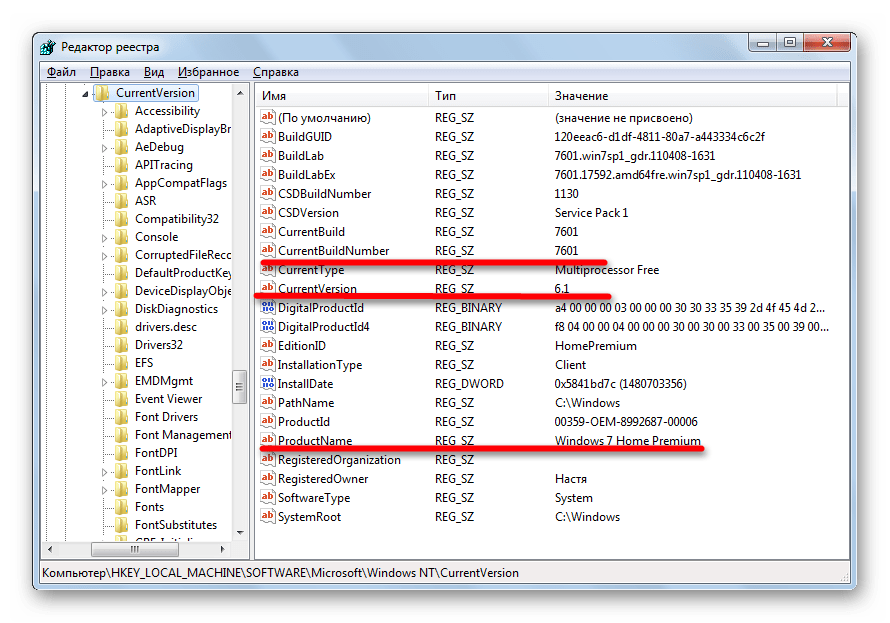Select the Event Viewer key
Viewport: 890px width, 623px height.
(169, 399)
